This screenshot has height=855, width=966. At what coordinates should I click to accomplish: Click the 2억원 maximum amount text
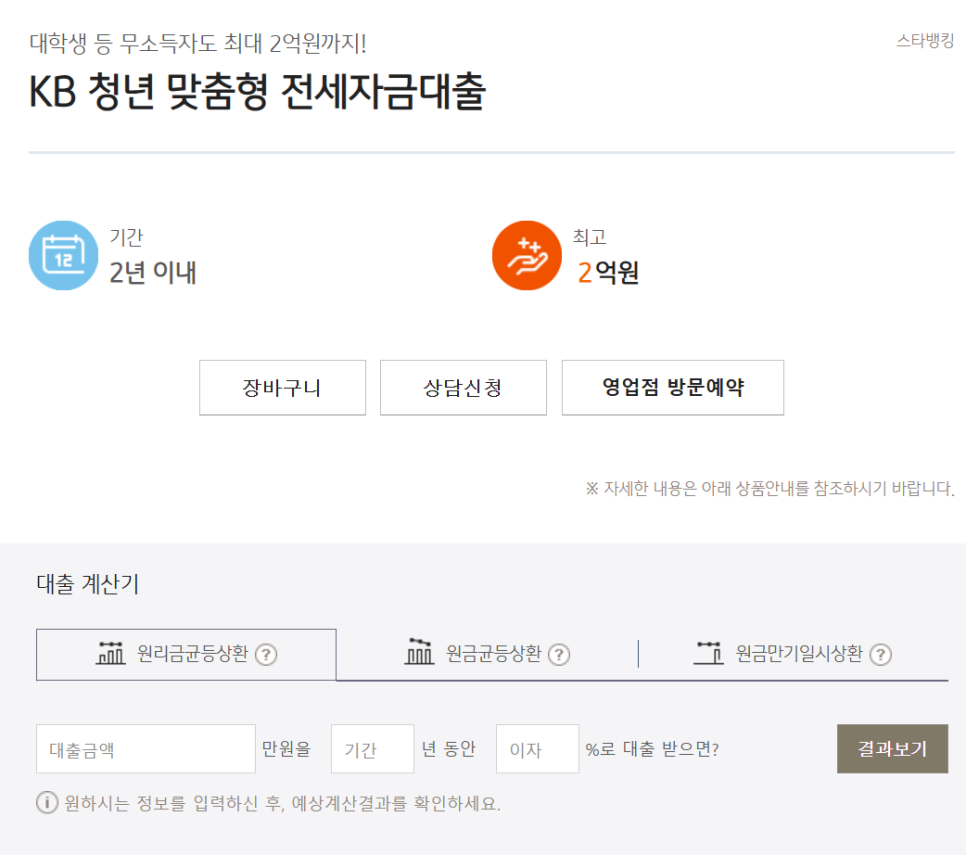coord(608,272)
